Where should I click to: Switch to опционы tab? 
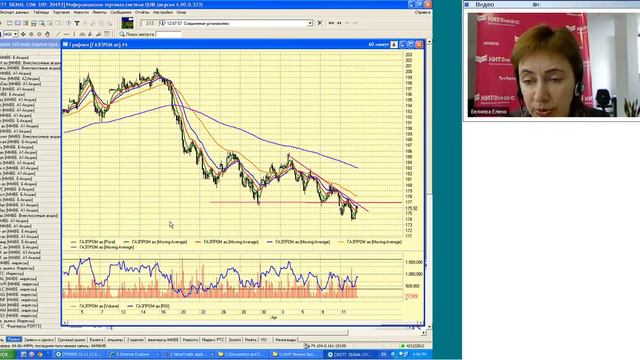point(115,340)
